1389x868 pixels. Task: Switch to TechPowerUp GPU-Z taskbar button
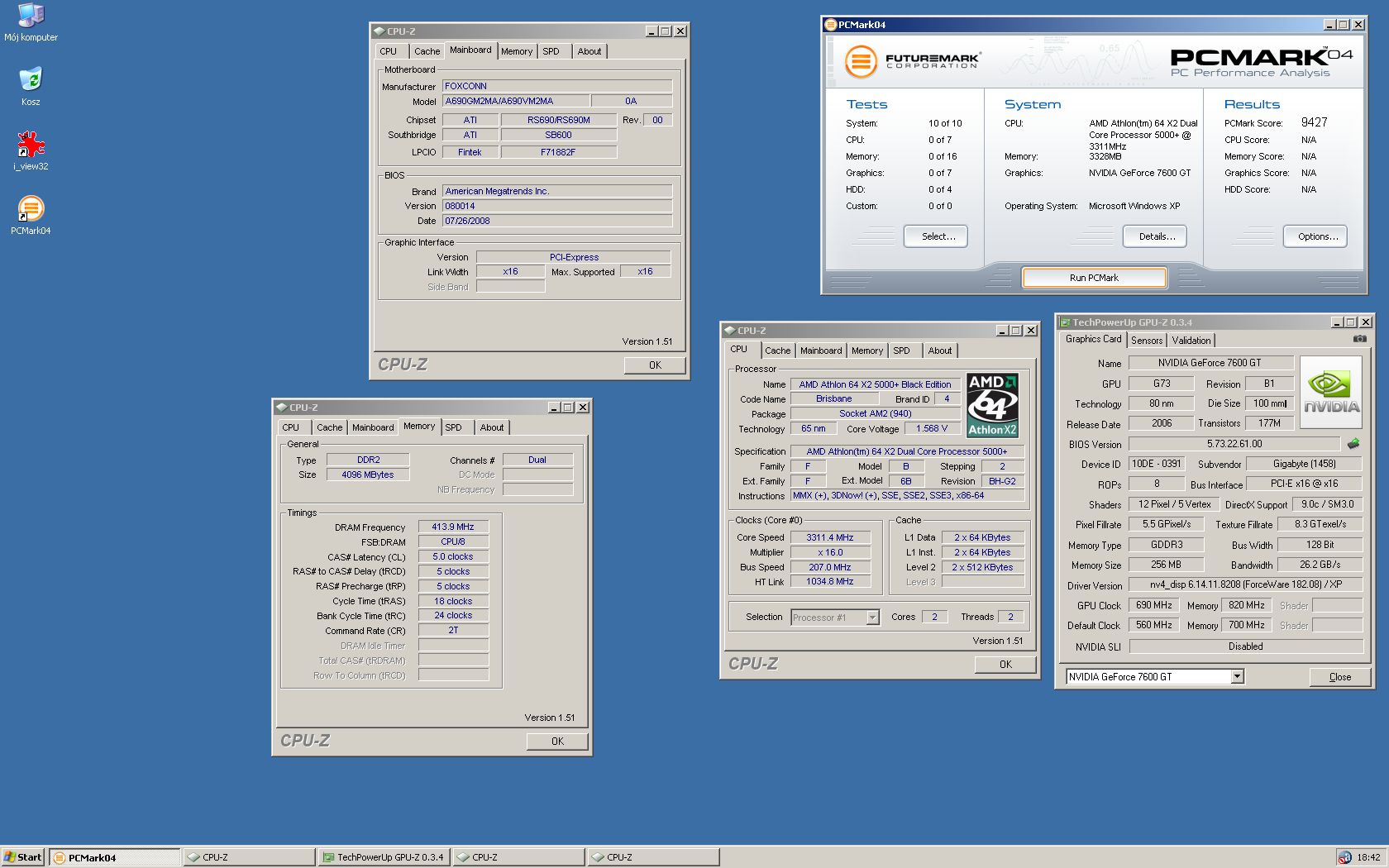(x=384, y=857)
